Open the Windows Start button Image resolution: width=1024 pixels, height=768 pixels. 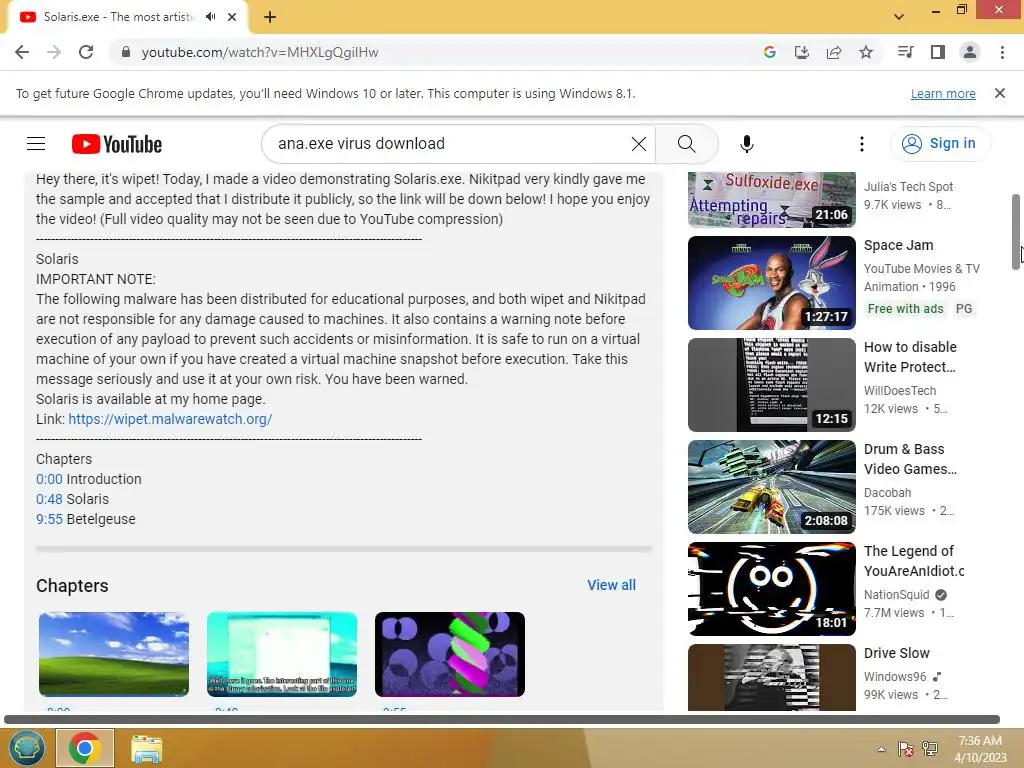26,748
